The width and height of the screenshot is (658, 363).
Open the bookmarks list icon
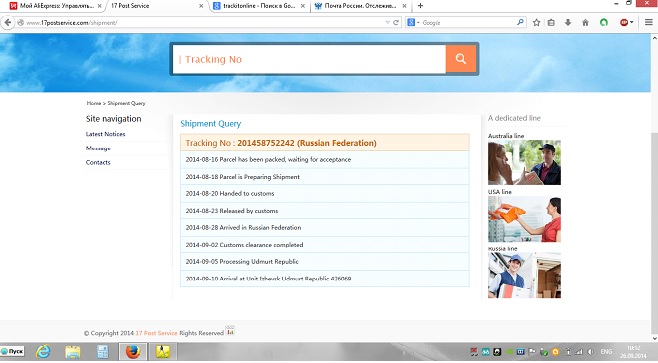click(x=551, y=23)
